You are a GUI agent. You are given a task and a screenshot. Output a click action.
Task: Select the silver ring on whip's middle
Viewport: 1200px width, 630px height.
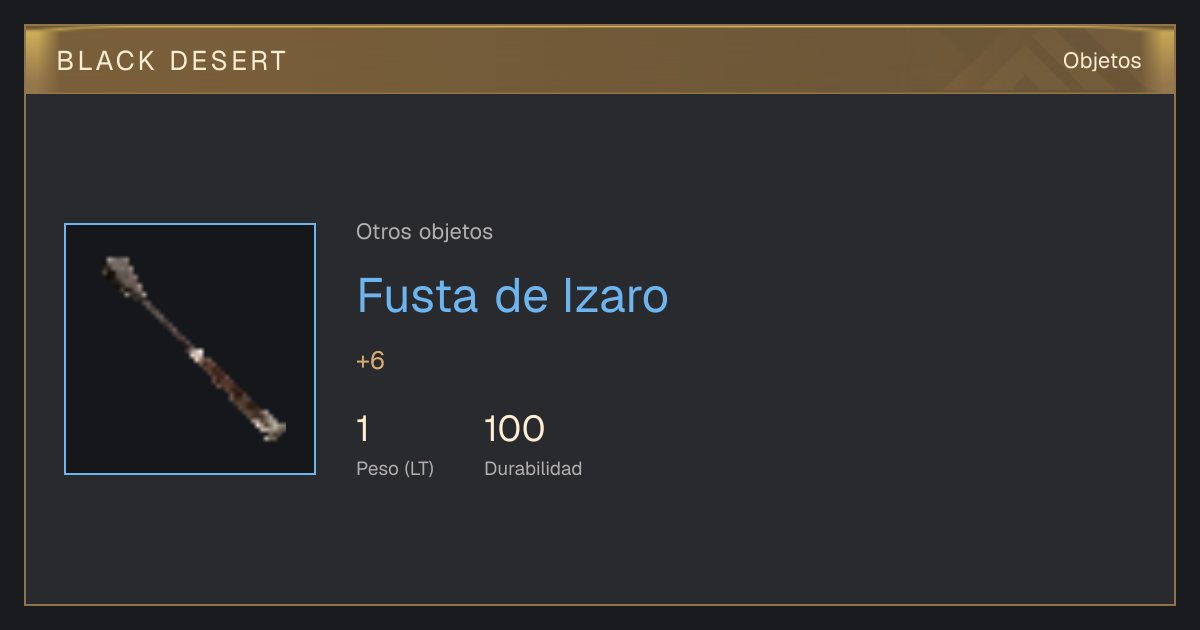[196, 354]
